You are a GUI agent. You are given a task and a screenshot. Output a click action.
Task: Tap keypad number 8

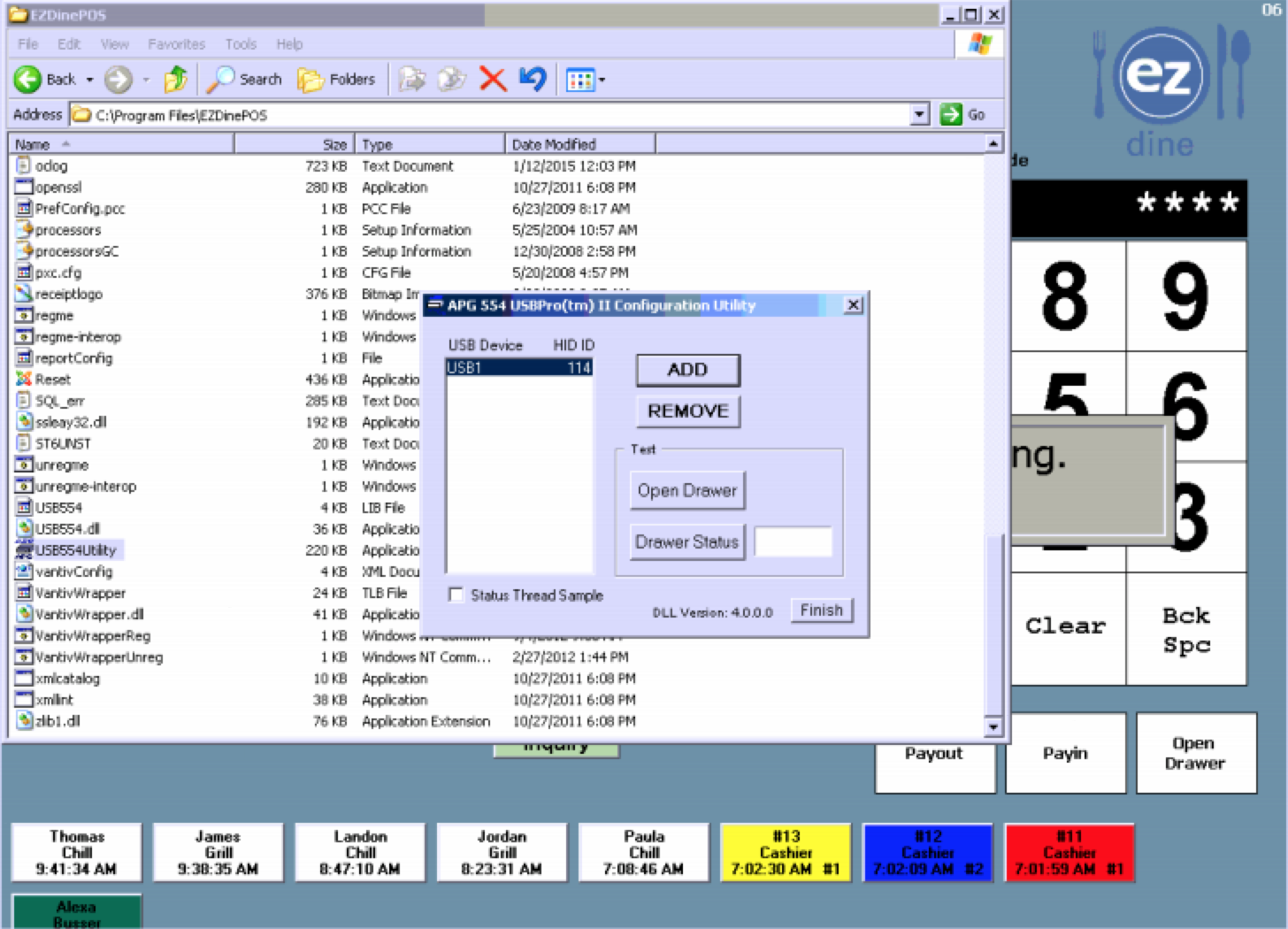(1066, 296)
